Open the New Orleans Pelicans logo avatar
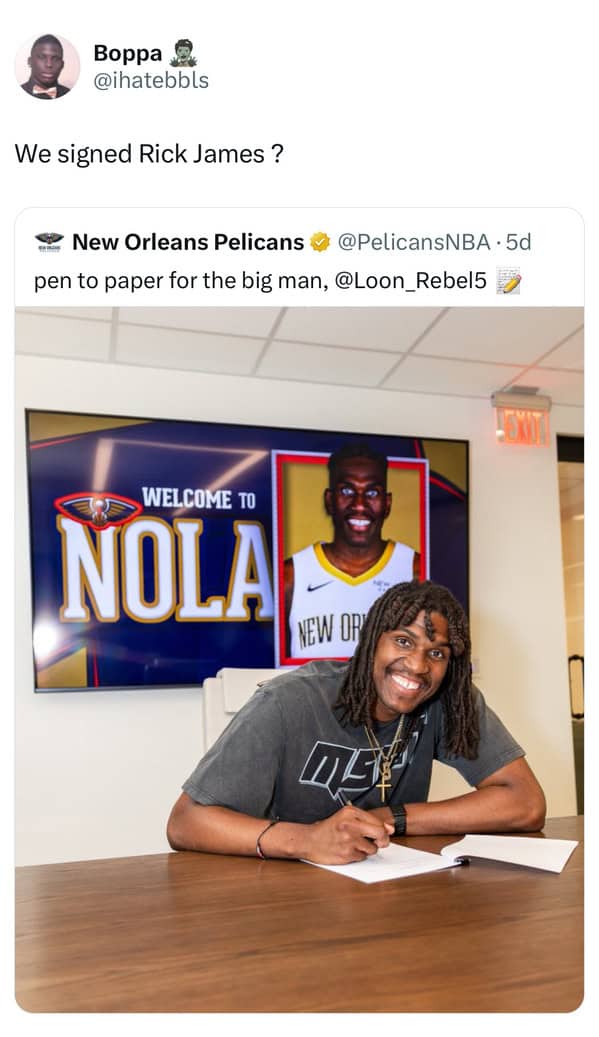Image resolution: width=599 pixels, height=1037 pixels. (x=50, y=241)
